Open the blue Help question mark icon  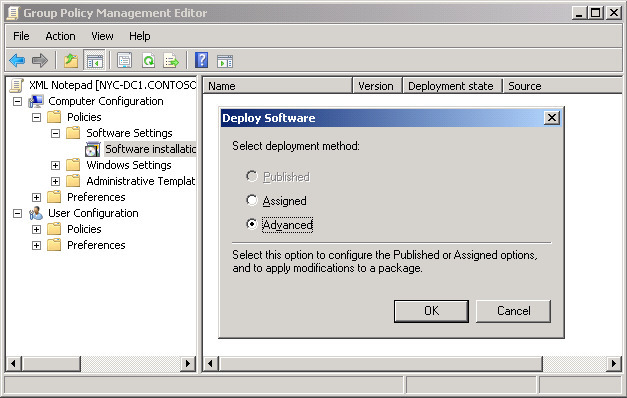click(201, 60)
